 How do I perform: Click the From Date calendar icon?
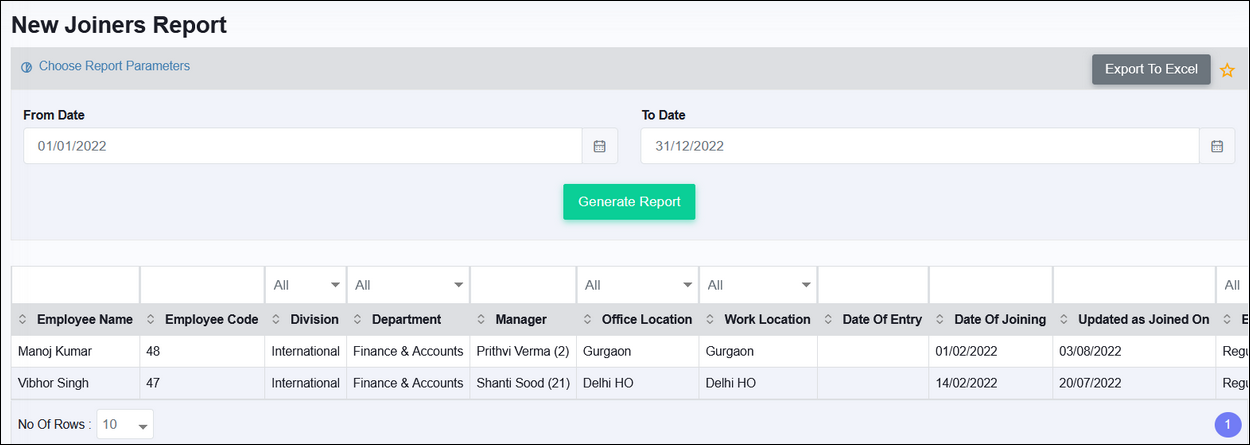click(x=599, y=146)
